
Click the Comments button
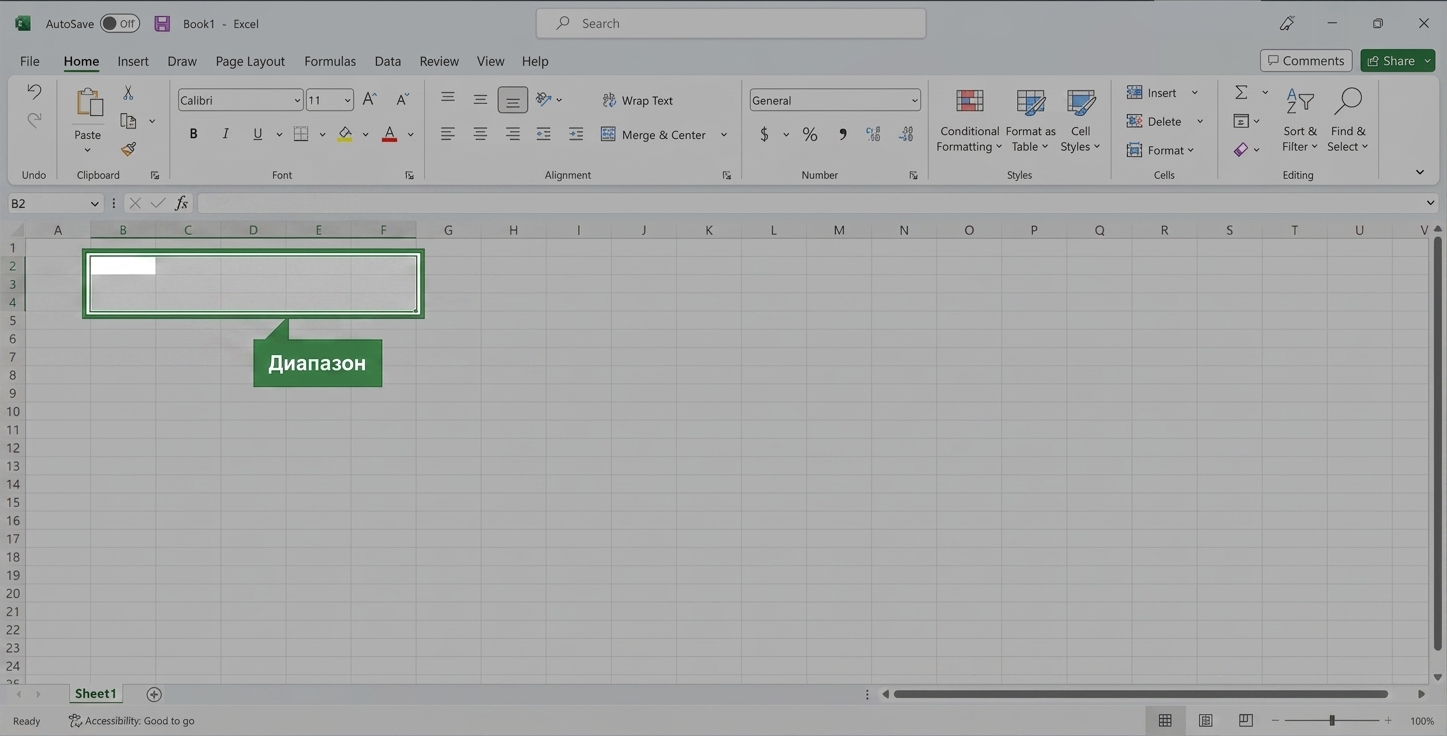(1306, 60)
